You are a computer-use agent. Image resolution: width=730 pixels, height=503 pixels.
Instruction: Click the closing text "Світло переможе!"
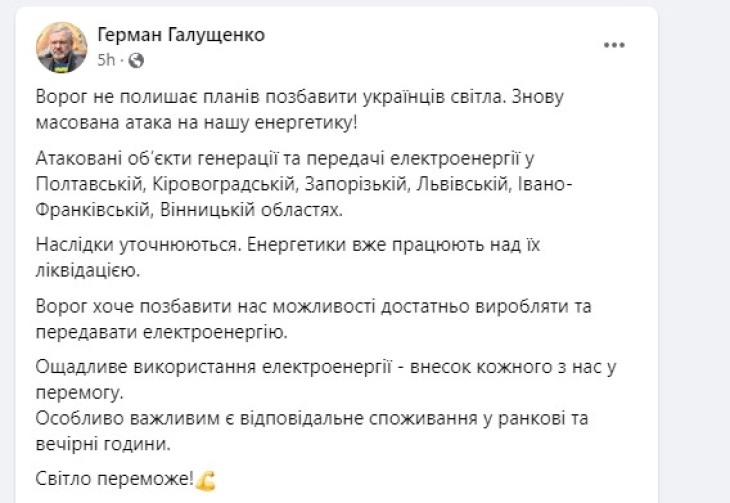(x=115, y=478)
